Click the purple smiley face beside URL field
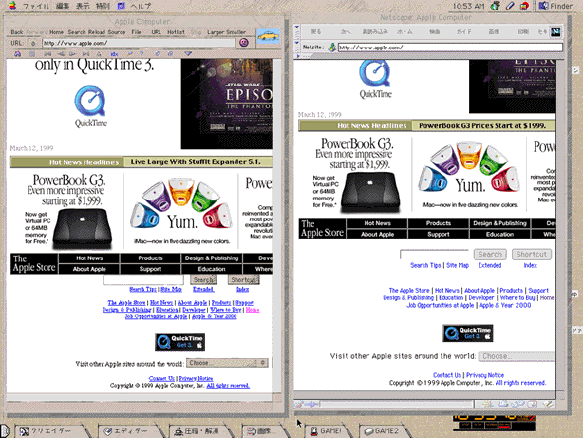This screenshot has height=438, width=583. (244, 43)
